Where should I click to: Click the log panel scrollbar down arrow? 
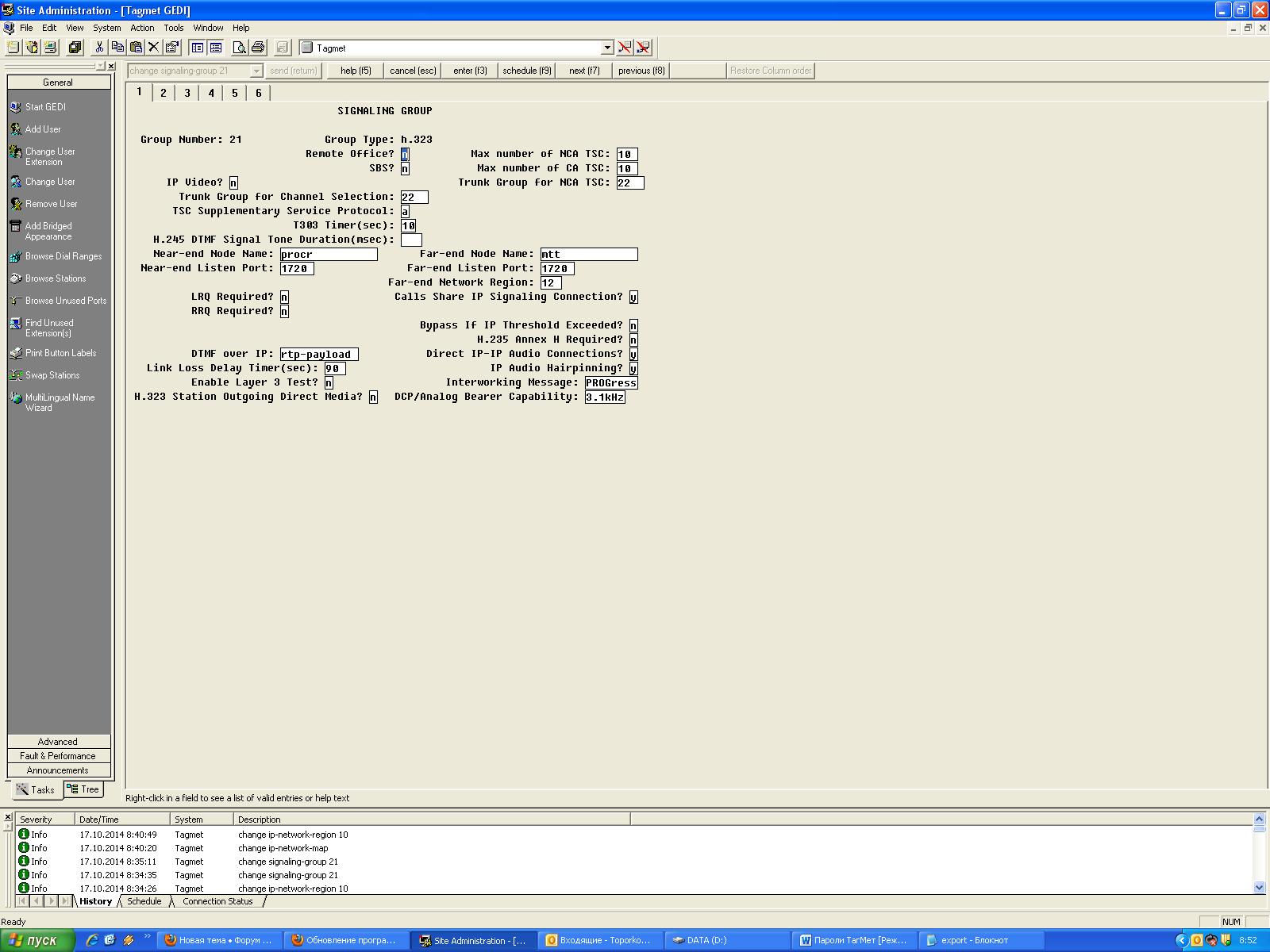(x=1260, y=888)
